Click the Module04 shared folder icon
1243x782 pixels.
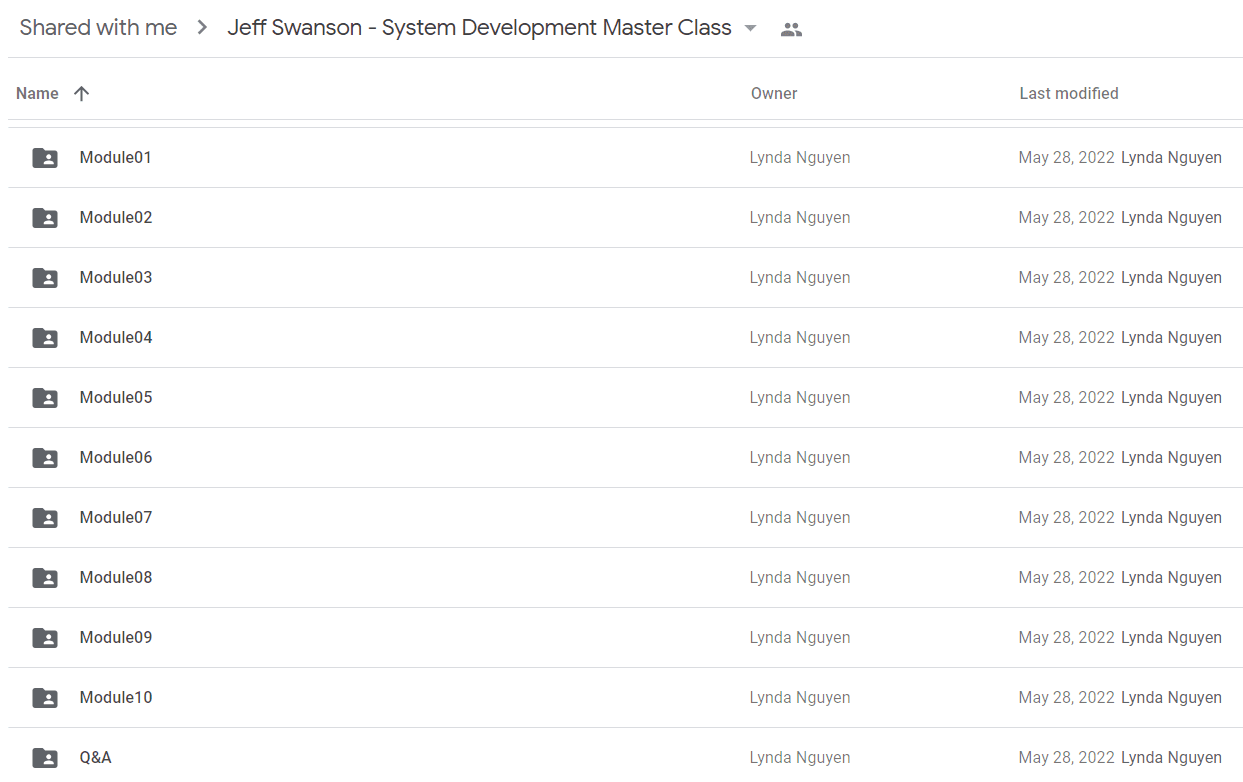pos(45,338)
